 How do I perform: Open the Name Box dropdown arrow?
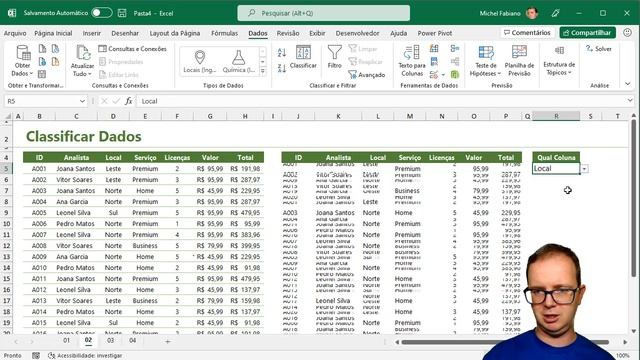pos(82,101)
